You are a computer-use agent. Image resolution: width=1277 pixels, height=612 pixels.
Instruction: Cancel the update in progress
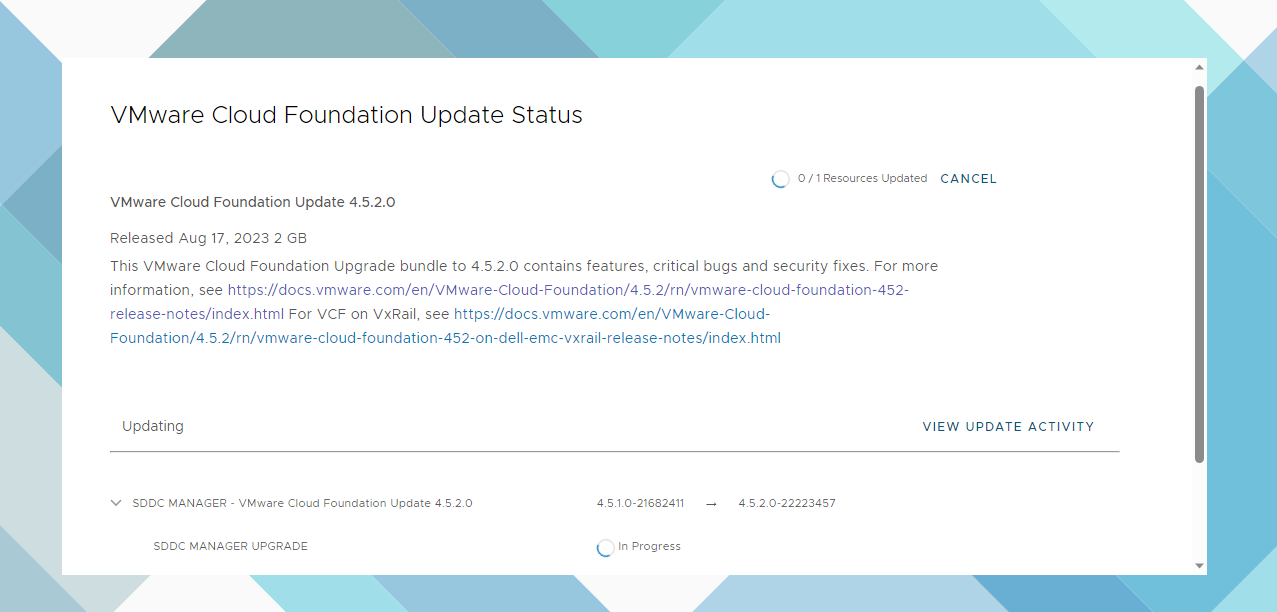point(968,179)
